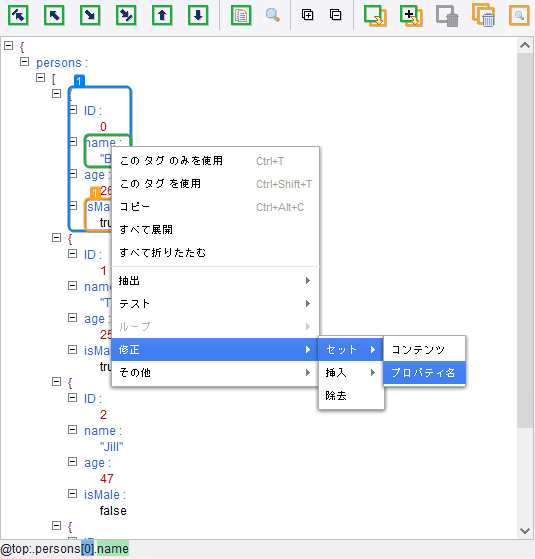Image resolution: width=535 pixels, height=559 pixels.
Task: Open the 修正 submenu entry
Action: 215,349
